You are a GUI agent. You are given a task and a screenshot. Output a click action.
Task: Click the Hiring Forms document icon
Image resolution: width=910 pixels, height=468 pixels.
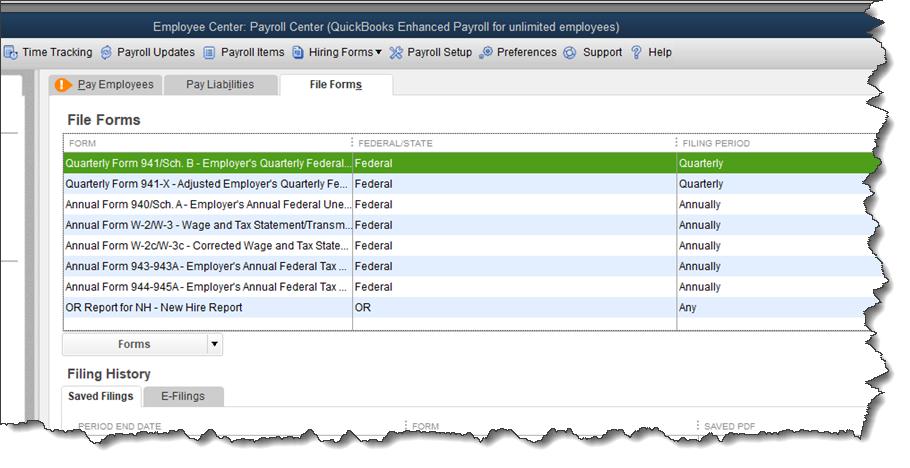[x=298, y=52]
